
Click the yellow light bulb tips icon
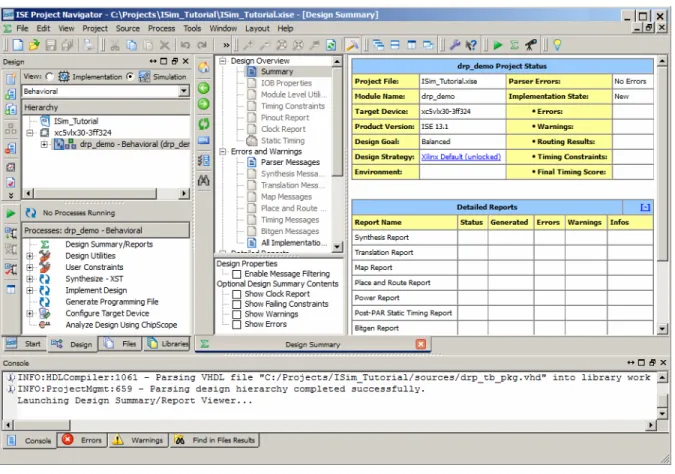(x=557, y=45)
